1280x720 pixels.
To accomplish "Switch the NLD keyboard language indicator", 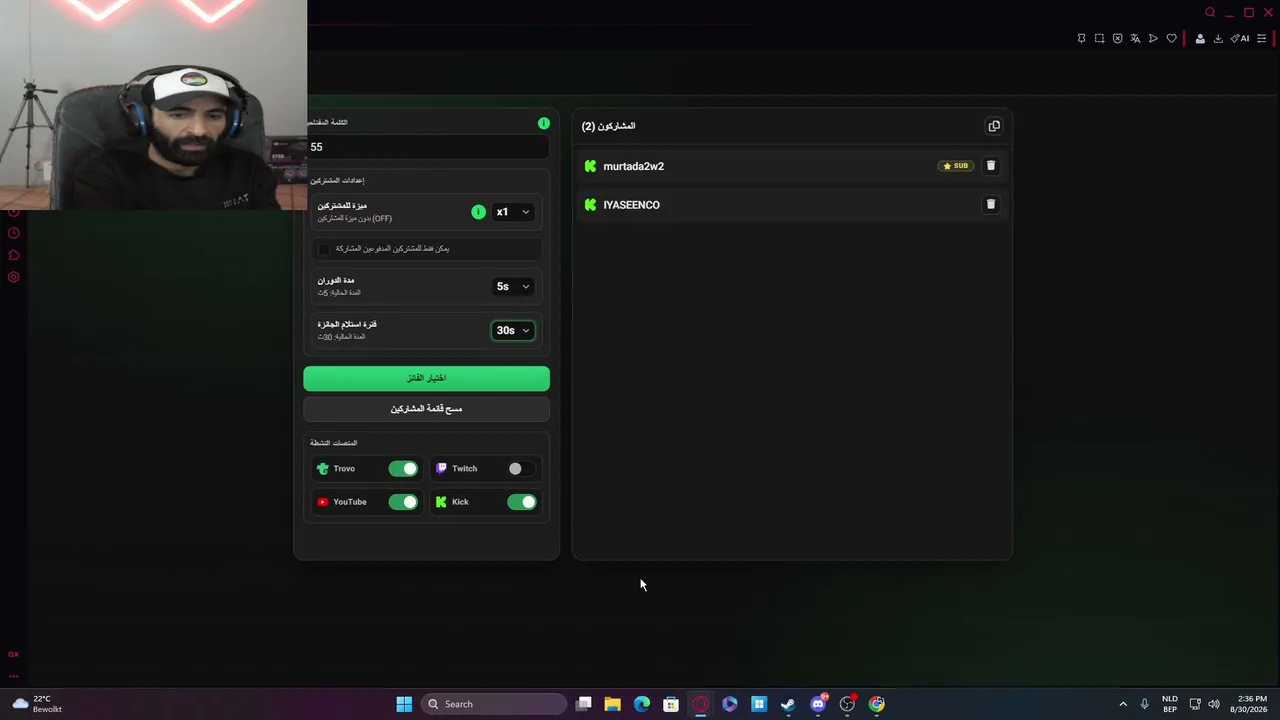I will [x=1169, y=704].
